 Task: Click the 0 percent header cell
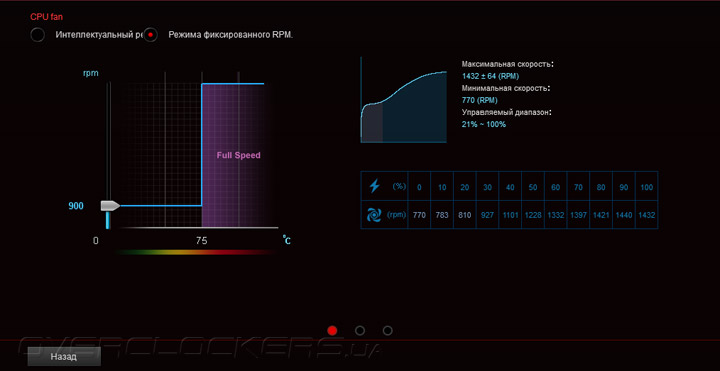[419, 186]
